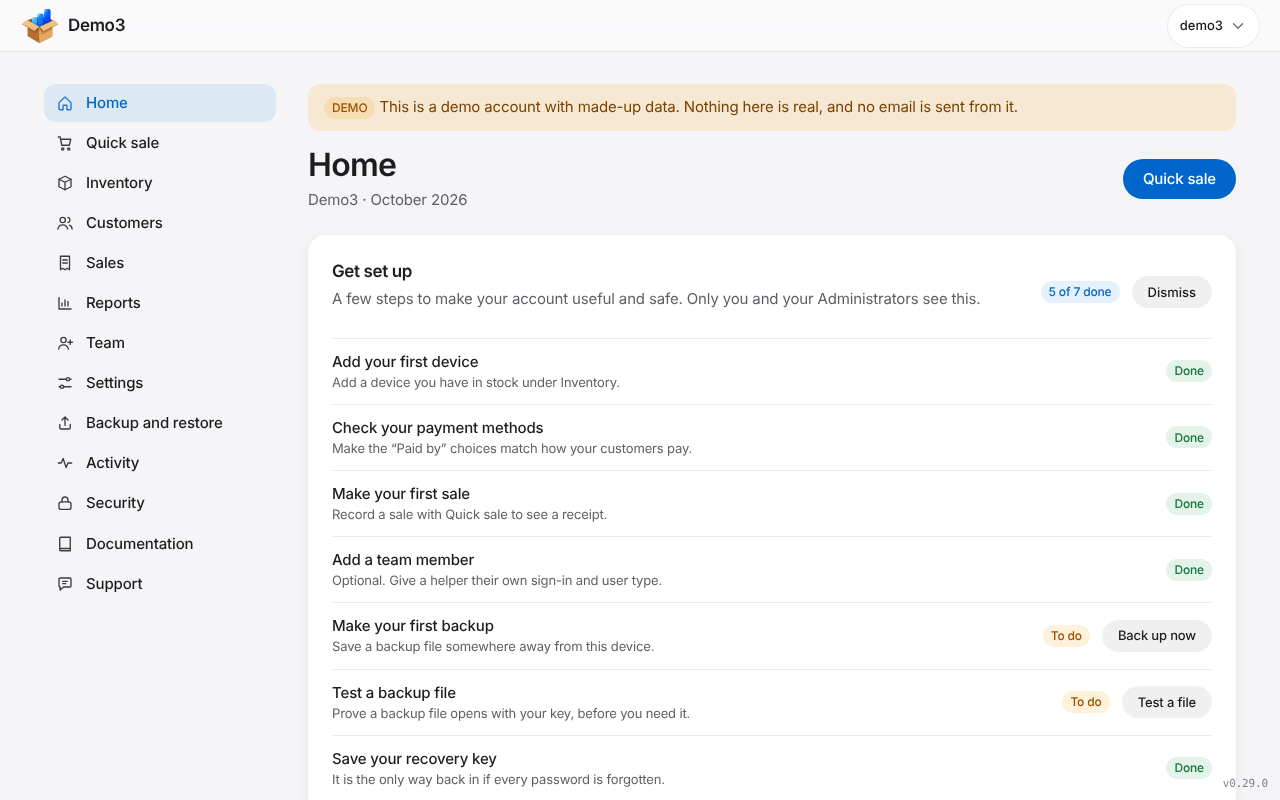1280x800 pixels.
Task: Click the Quick sale cart icon
Action: (65, 143)
